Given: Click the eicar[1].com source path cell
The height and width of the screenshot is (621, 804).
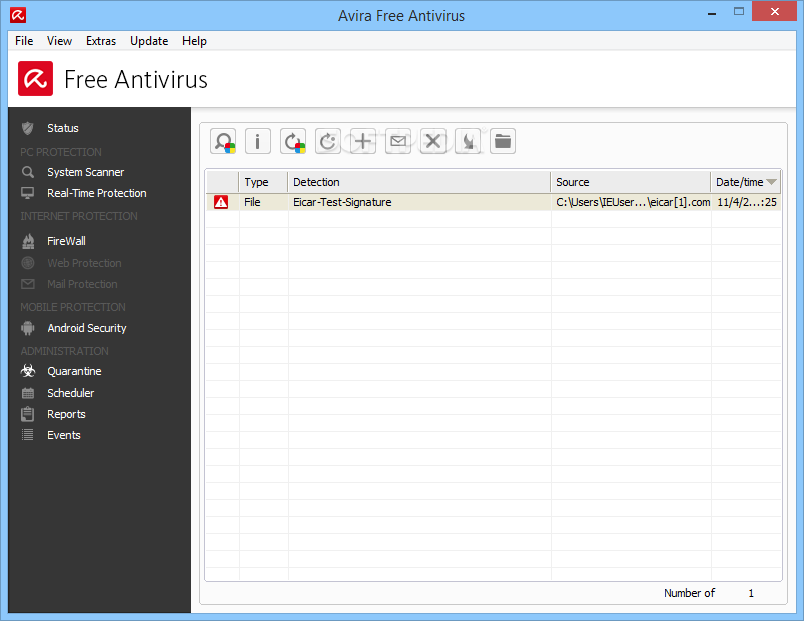Looking at the screenshot, I should tap(631, 202).
